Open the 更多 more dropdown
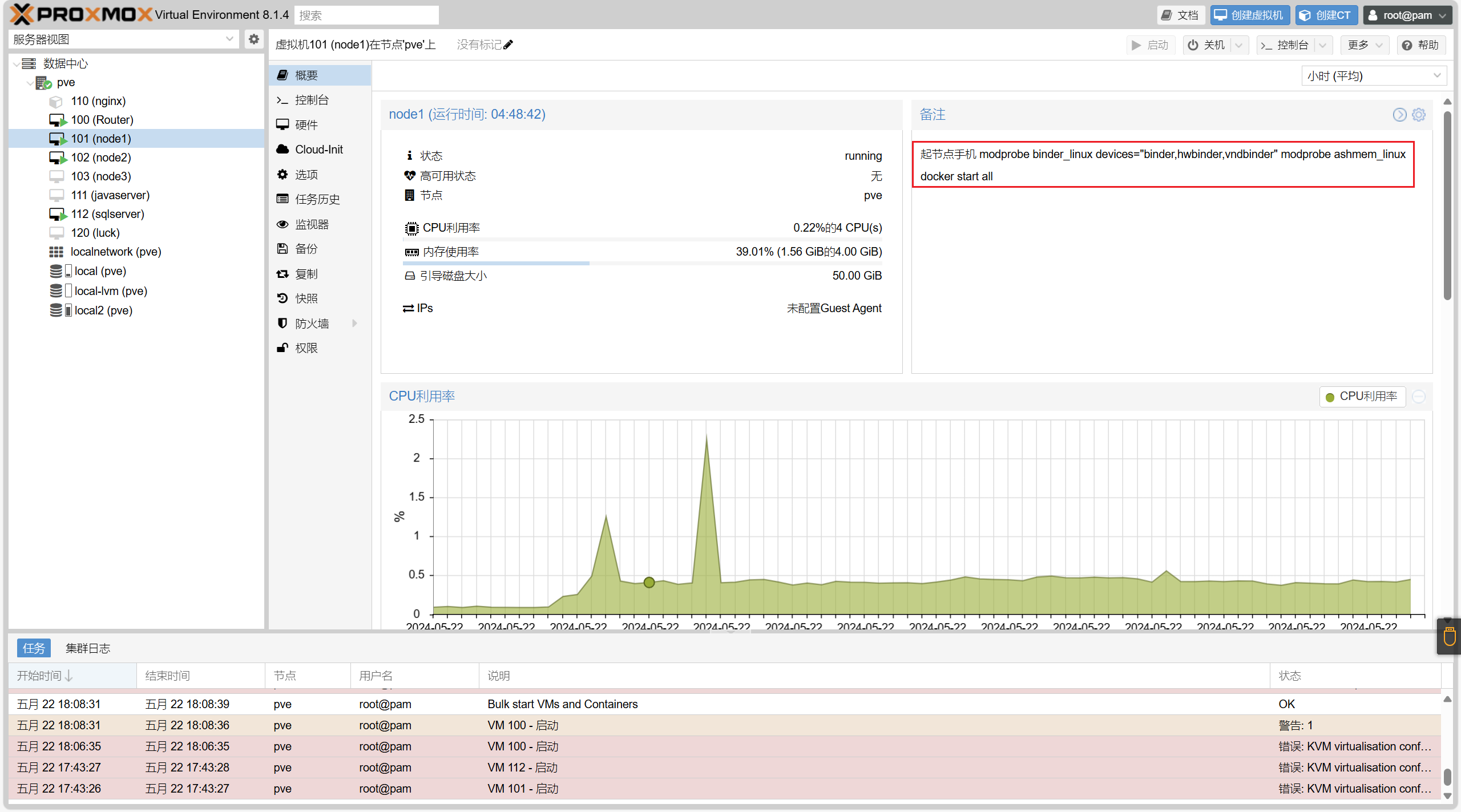Screen dimensions: 1461x812 pos(1365,45)
